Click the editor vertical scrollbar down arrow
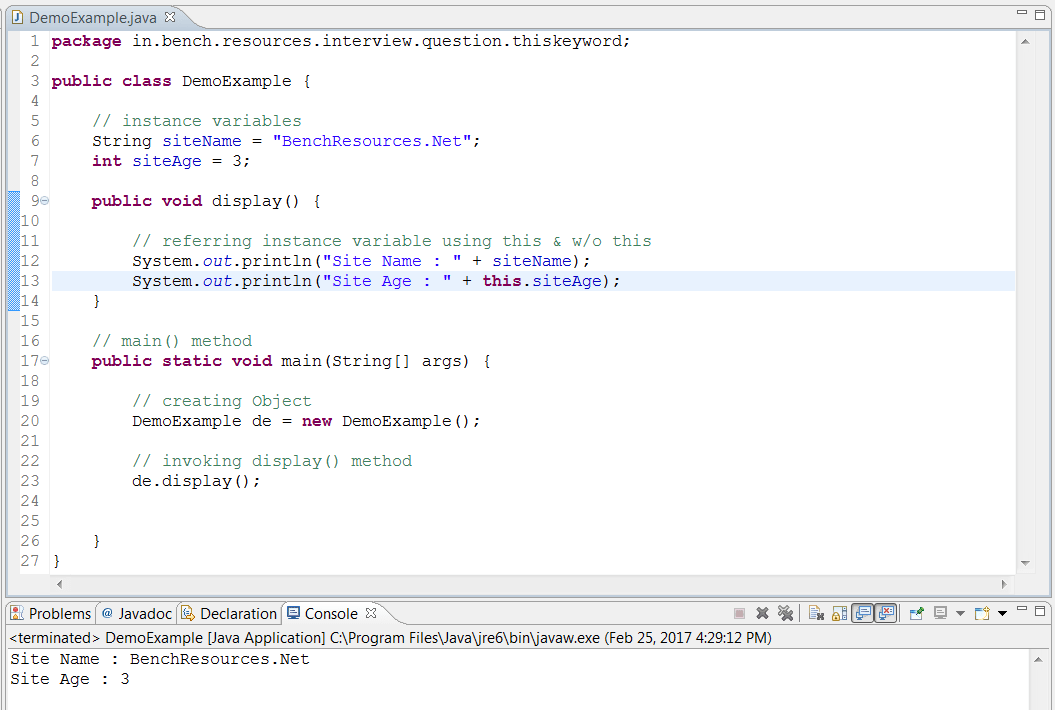1055x710 pixels. point(1025,563)
